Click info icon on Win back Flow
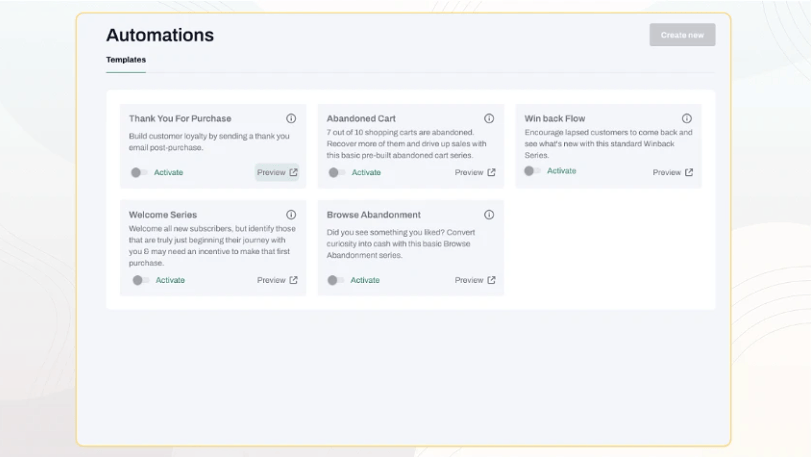Screen dimensions: 811x457 pyautogui.click(x=687, y=118)
